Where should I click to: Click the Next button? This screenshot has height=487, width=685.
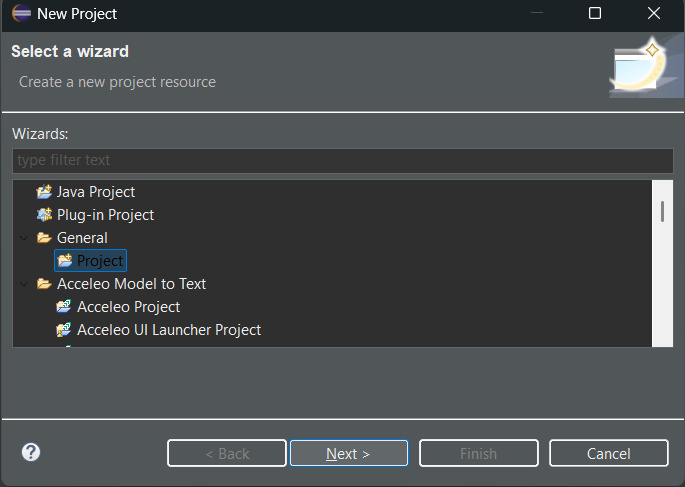[349, 453]
